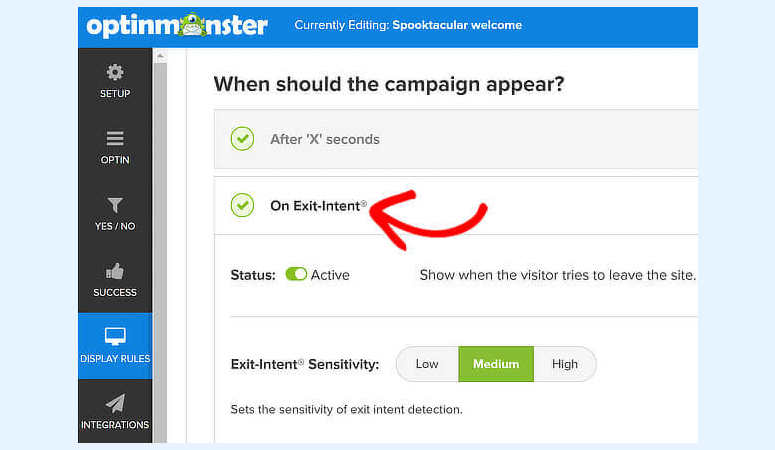
Task: Click the scrollbar up arrow
Action: coord(160,56)
